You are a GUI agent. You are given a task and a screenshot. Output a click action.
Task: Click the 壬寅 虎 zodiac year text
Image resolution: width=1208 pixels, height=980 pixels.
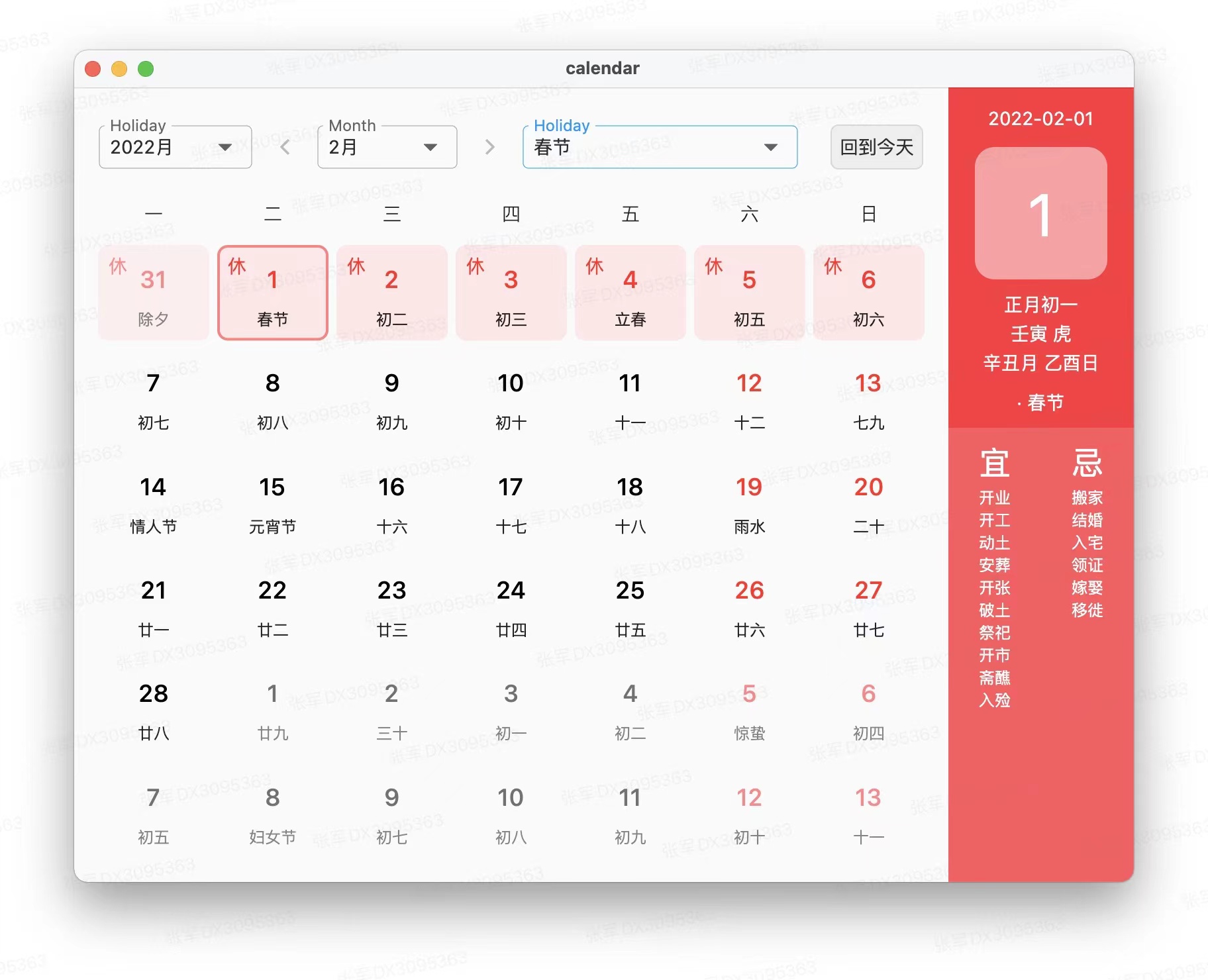(1041, 334)
